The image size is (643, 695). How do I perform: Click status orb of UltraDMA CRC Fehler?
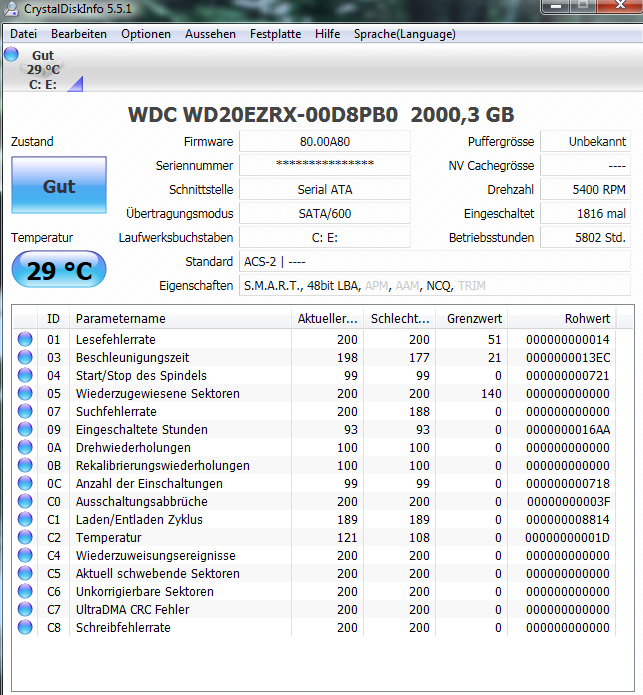[x=25, y=609]
